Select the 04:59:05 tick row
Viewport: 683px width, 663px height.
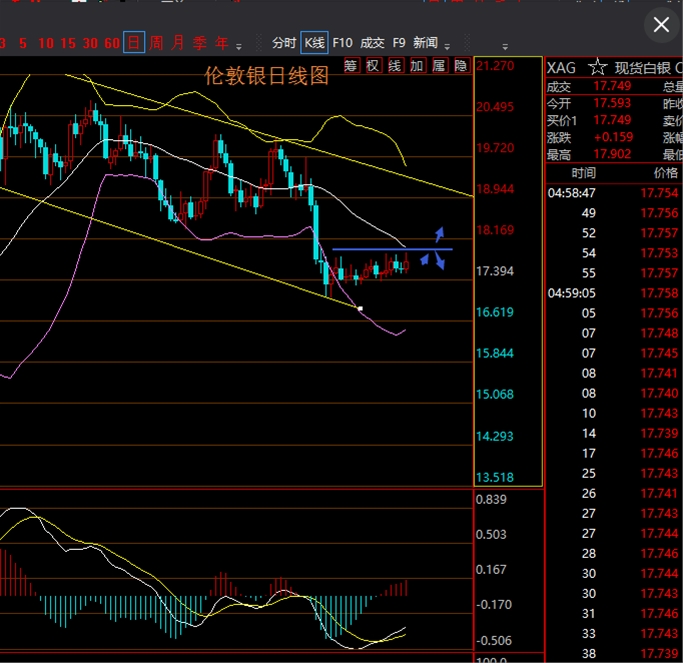[x=613, y=293]
